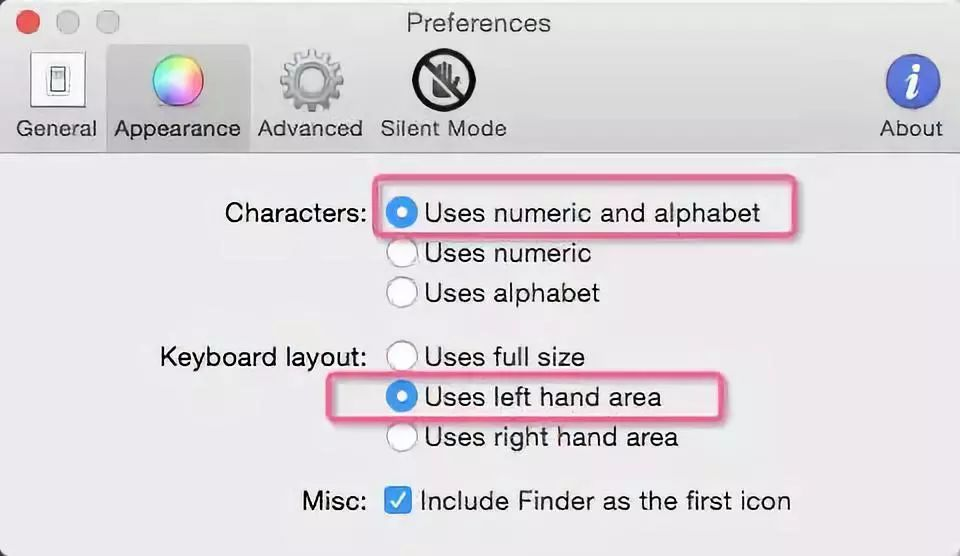Choose the "Uses numeric" characters option

click(x=402, y=253)
